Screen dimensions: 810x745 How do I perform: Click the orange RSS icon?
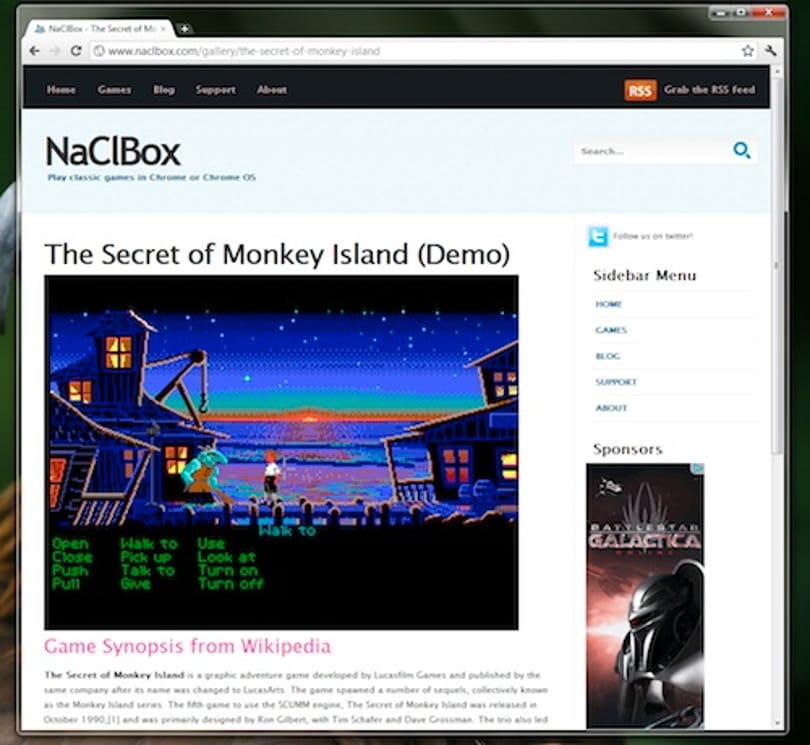tap(640, 90)
